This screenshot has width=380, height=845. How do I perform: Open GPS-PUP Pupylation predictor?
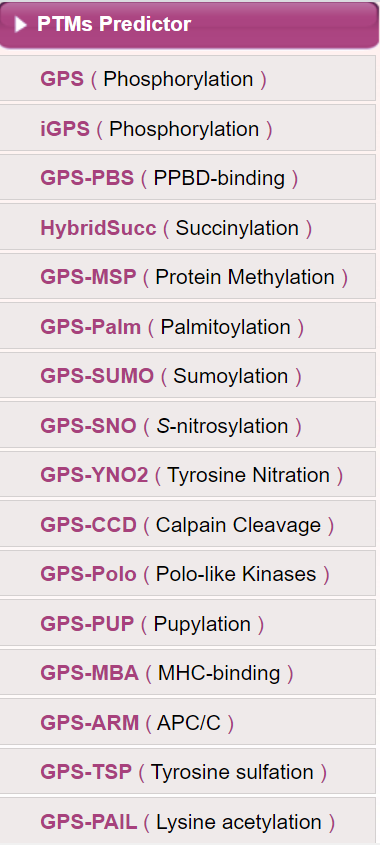click(x=187, y=623)
